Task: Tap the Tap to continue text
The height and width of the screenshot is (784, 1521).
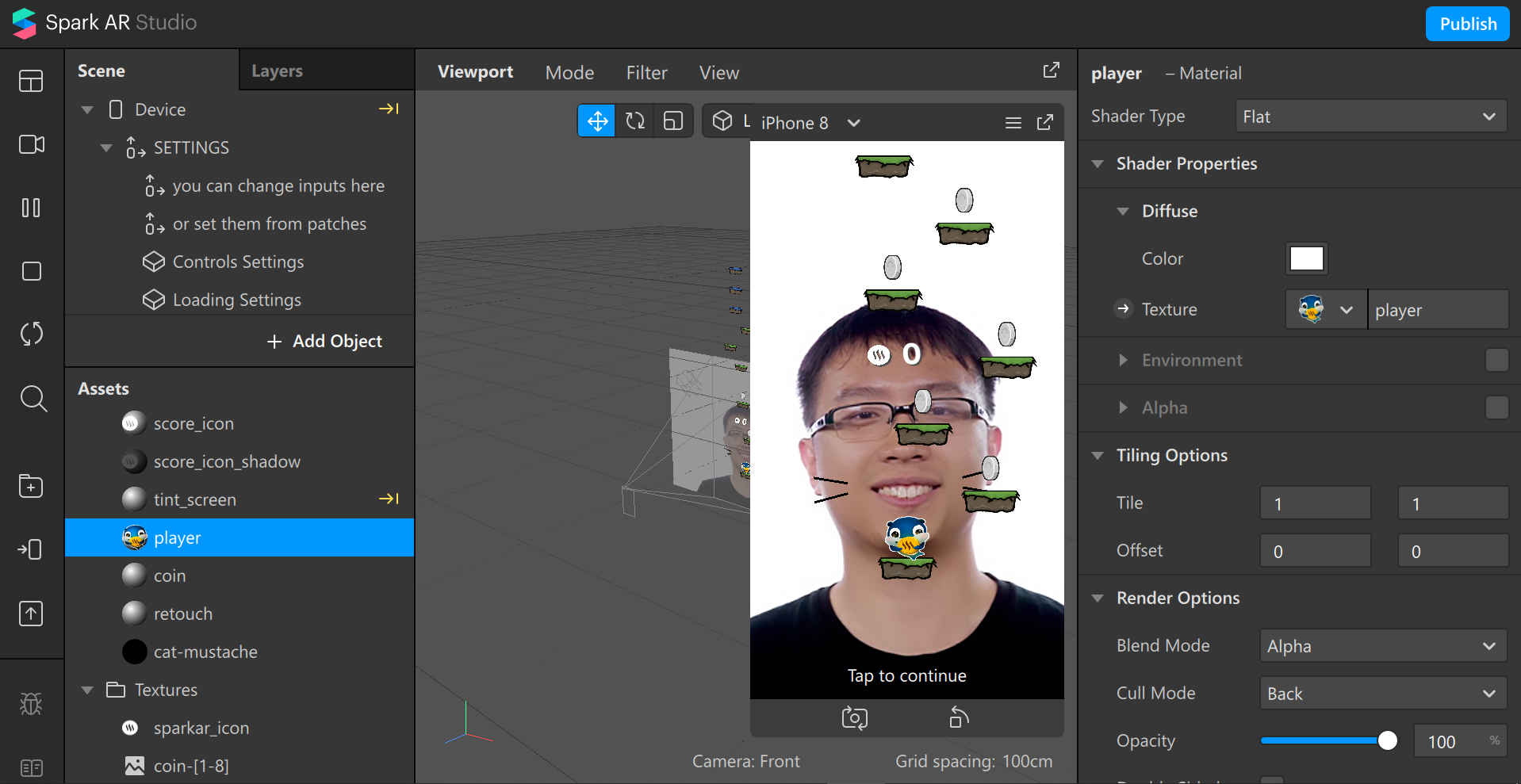Action: (x=906, y=675)
